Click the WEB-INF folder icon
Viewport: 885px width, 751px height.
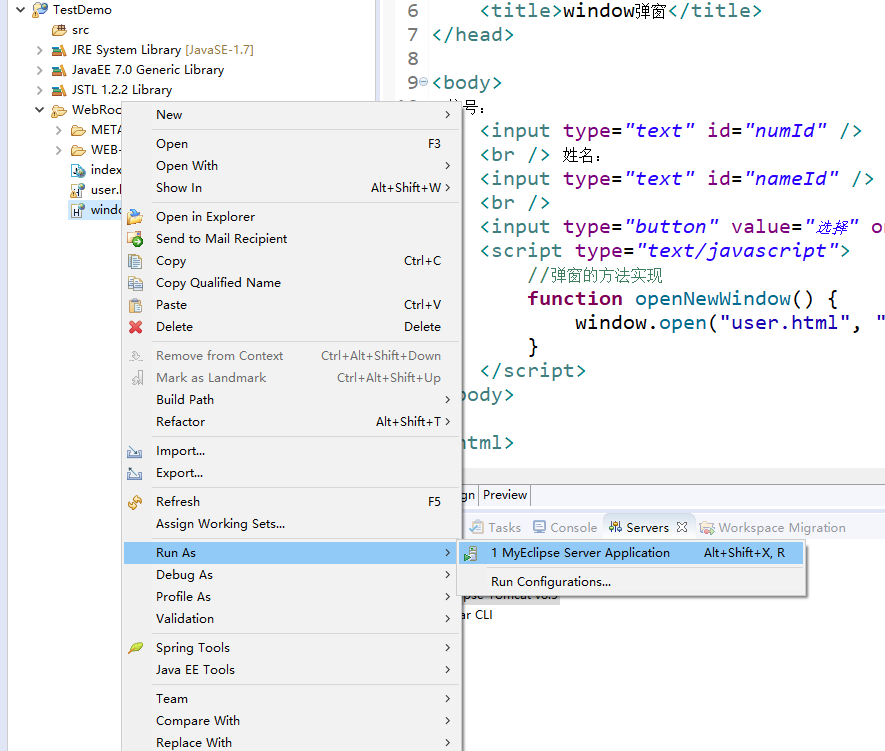pyautogui.click(x=78, y=150)
